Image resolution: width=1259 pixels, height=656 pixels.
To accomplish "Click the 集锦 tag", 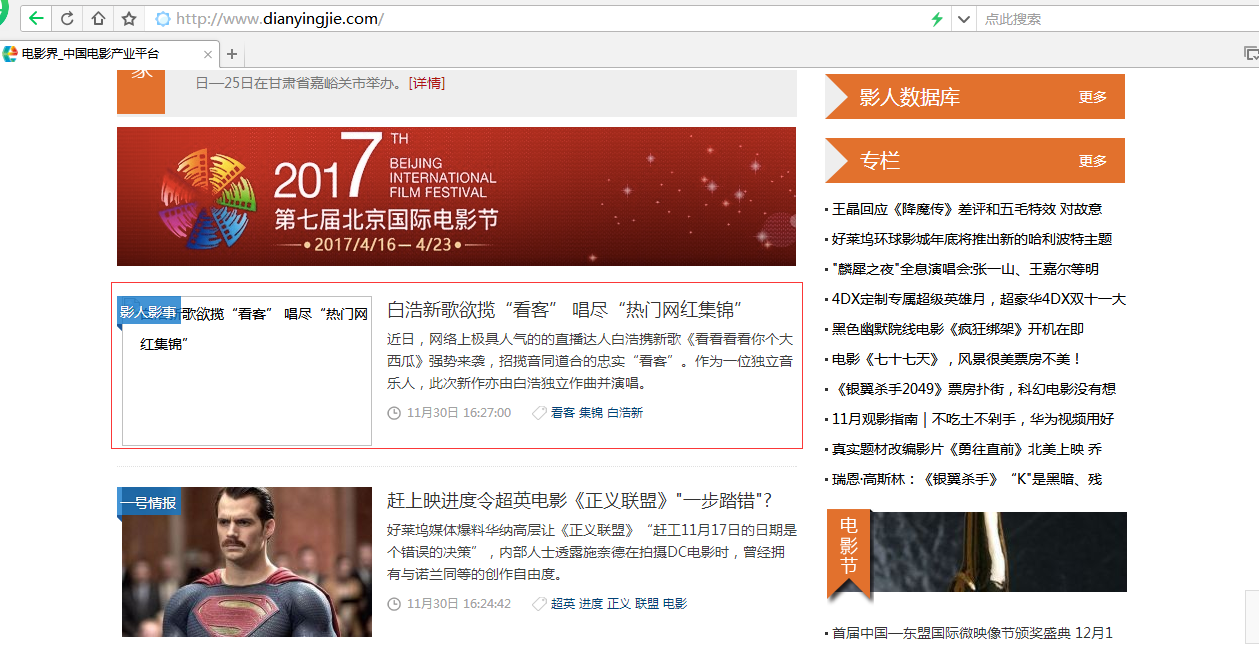I will point(591,412).
